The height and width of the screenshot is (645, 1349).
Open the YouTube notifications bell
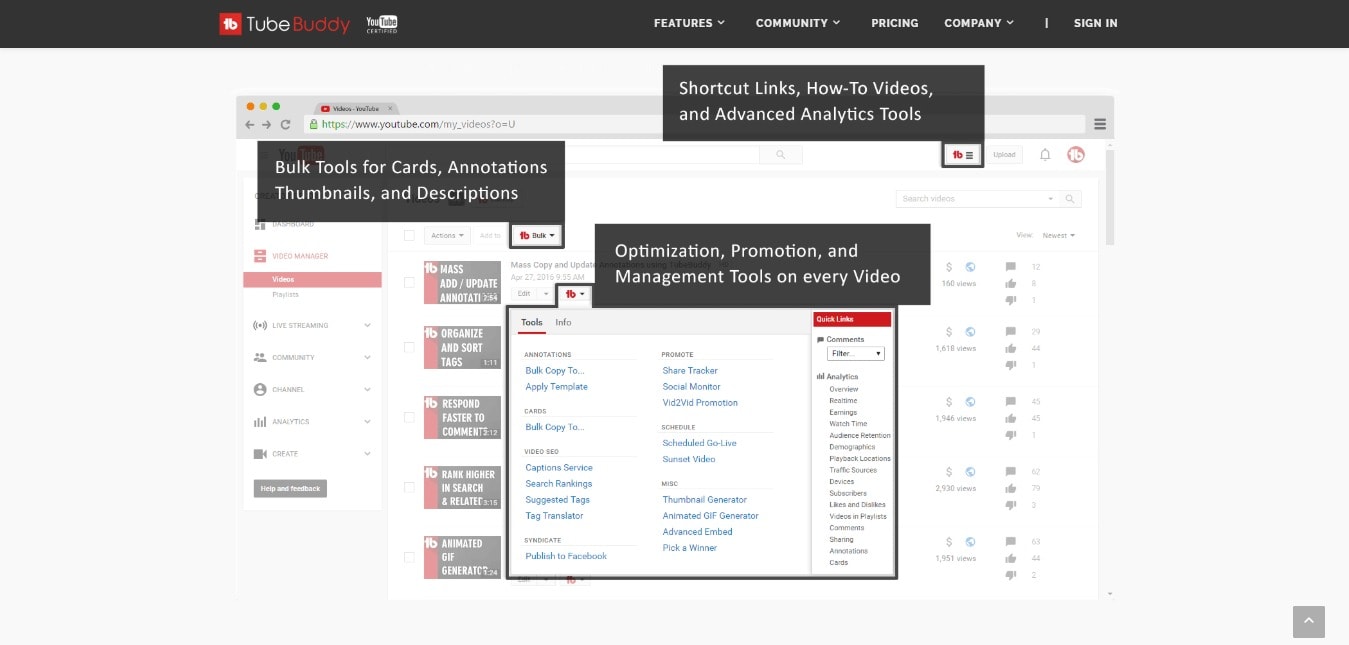tap(1045, 155)
